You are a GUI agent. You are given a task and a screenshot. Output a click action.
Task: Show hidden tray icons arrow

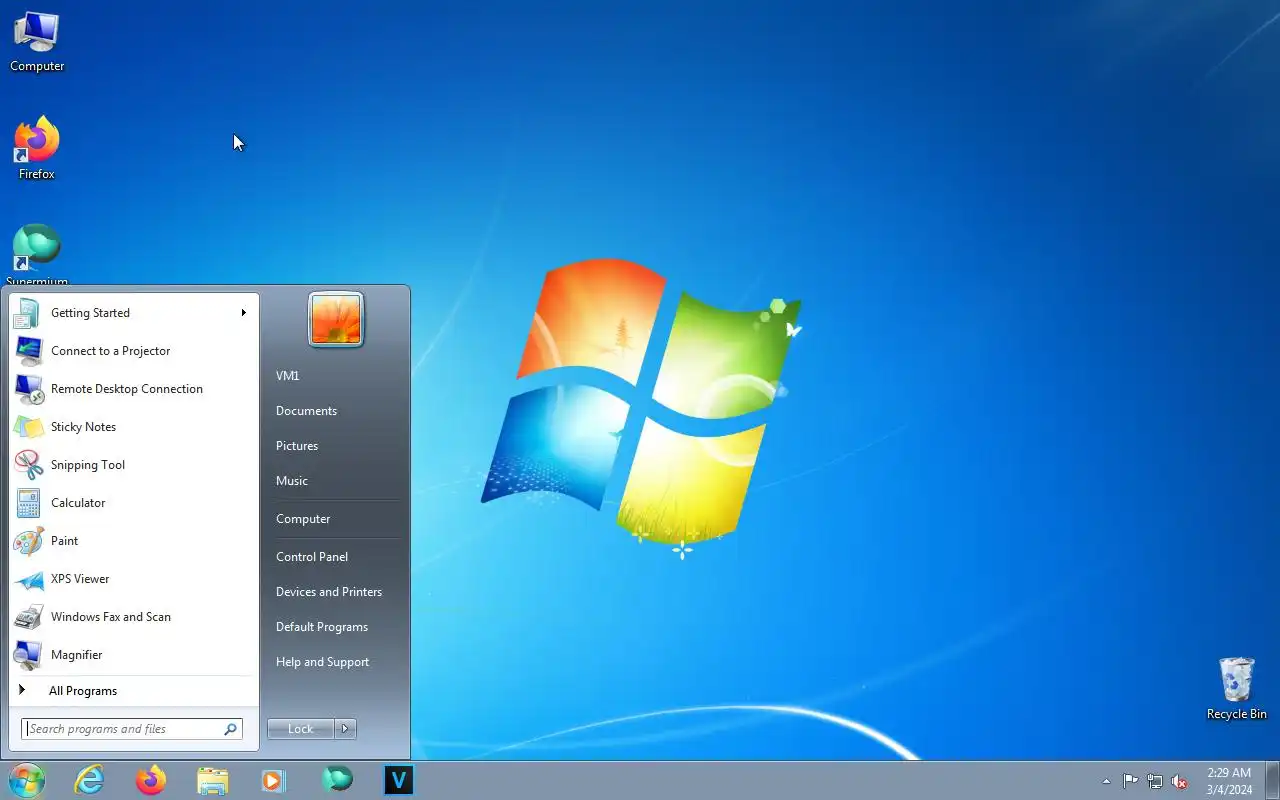tap(1106, 781)
